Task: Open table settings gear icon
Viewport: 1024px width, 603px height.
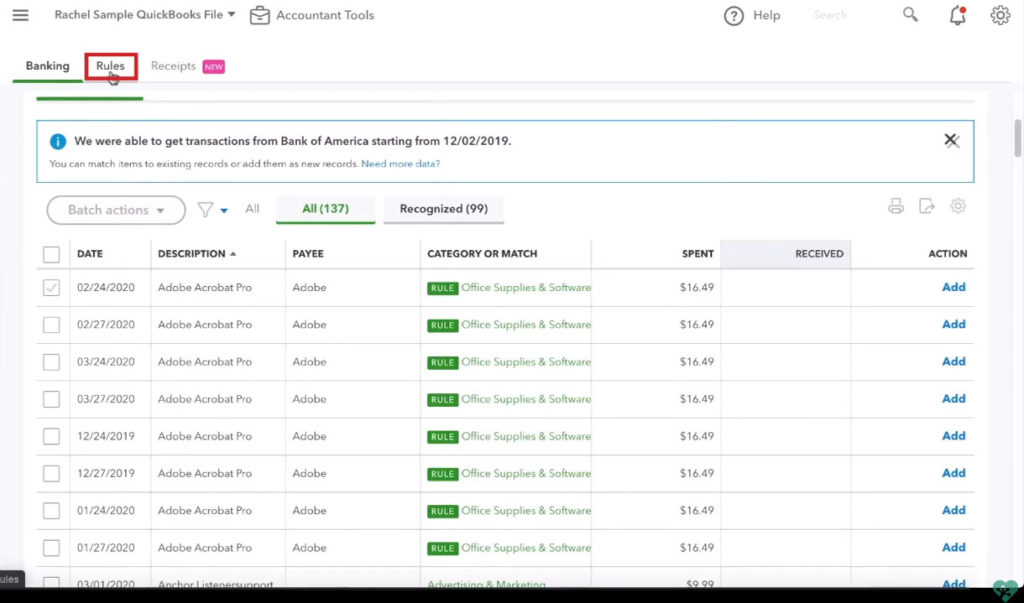Action: 958,206
